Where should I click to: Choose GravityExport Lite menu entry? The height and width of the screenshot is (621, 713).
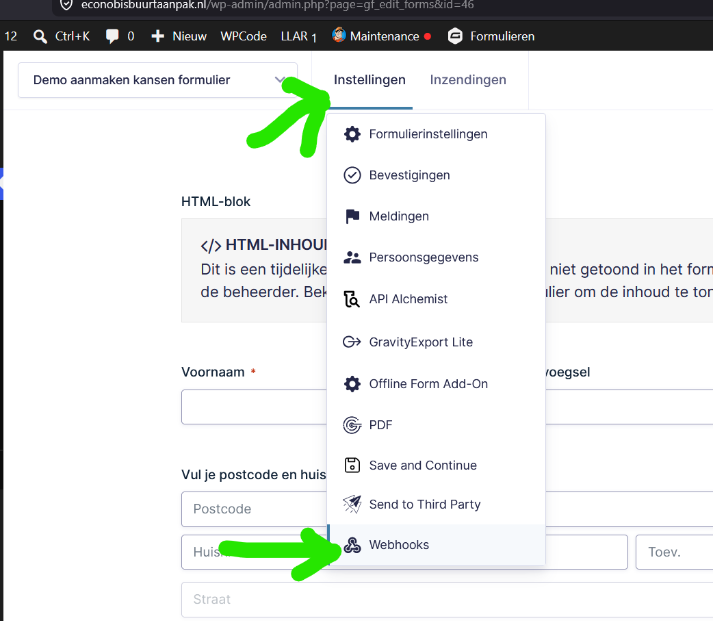436,342
